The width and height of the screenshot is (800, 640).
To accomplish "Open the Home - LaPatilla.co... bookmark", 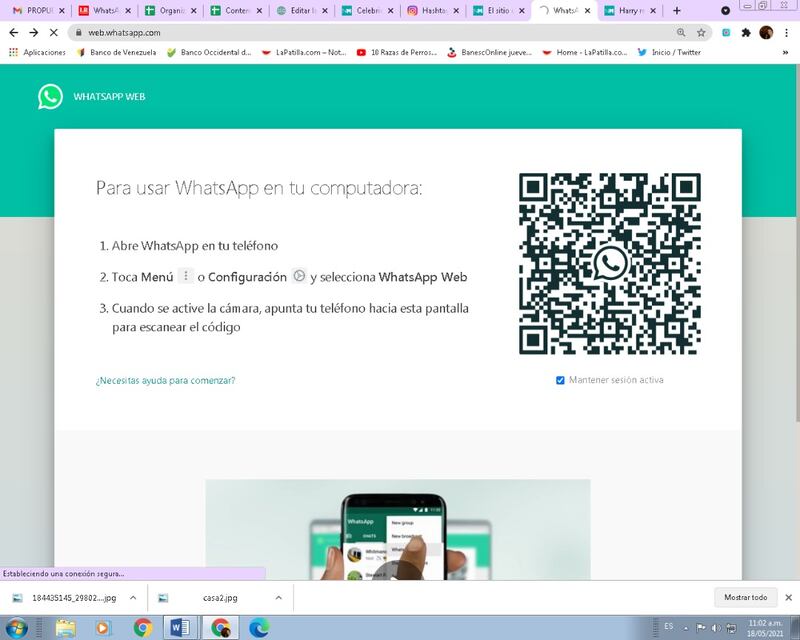I will 585,52.
